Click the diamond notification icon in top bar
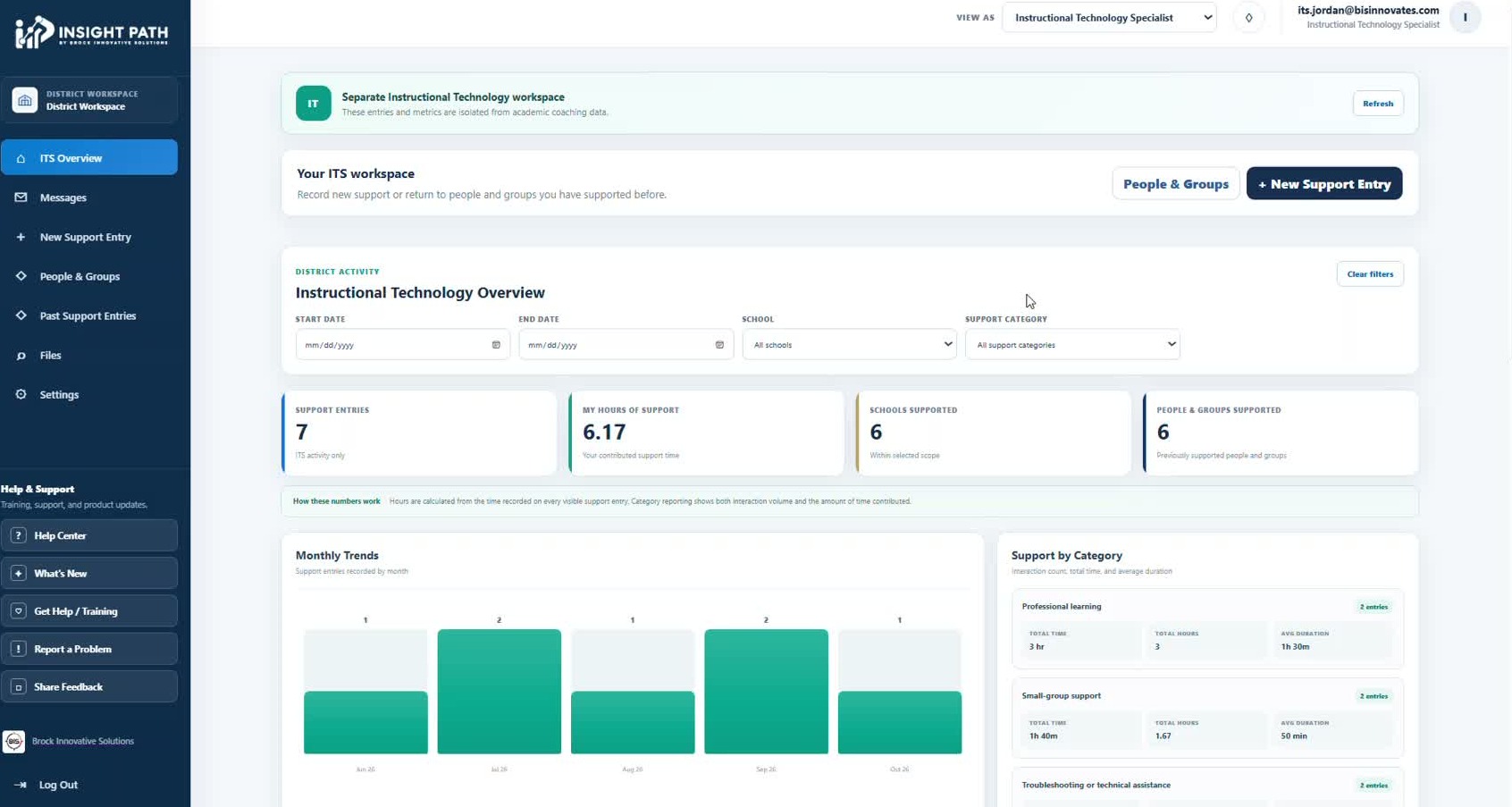The height and width of the screenshot is (807, 1512). tap(1248, 18)
